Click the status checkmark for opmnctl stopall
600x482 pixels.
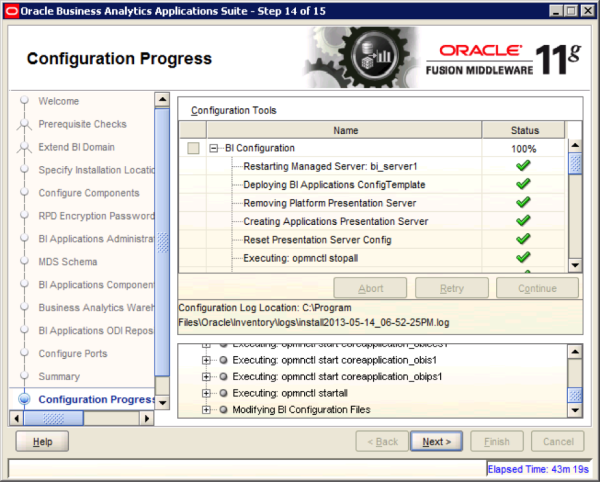[x=522, y=258]
